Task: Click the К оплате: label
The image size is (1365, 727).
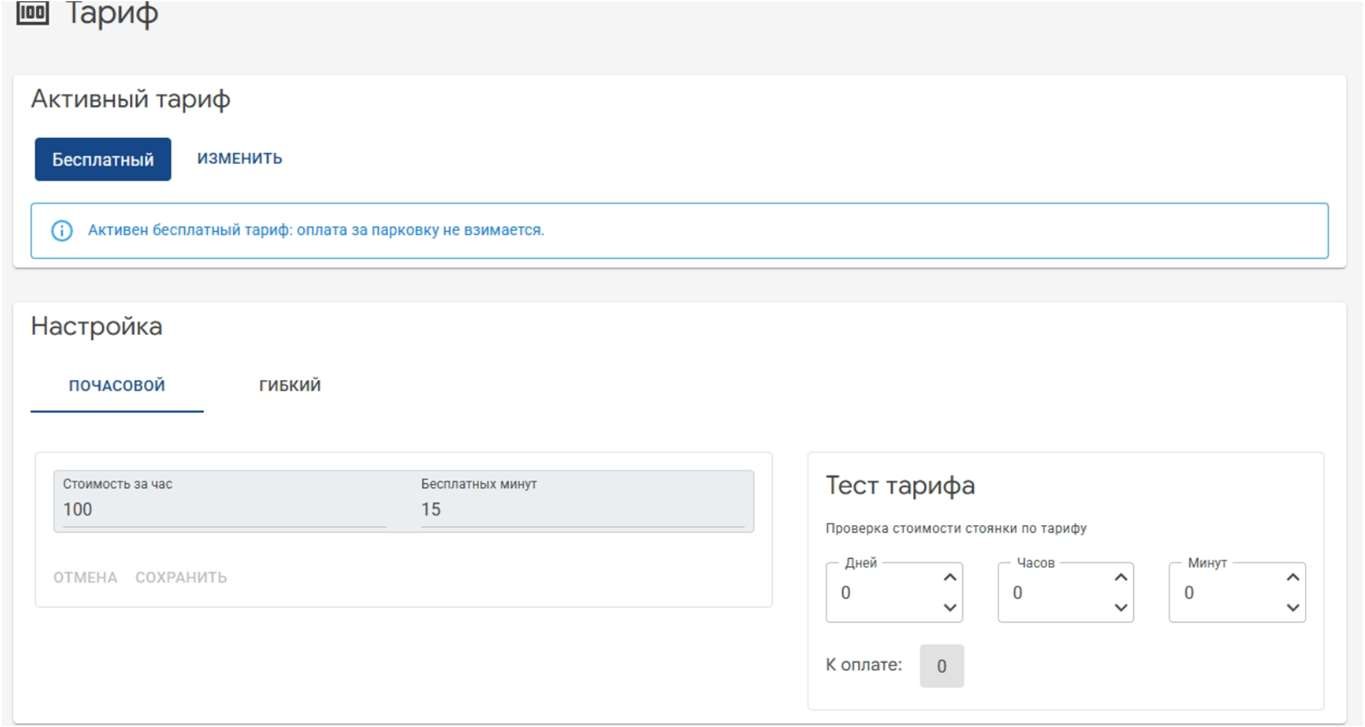Action: tap(864, 665)
